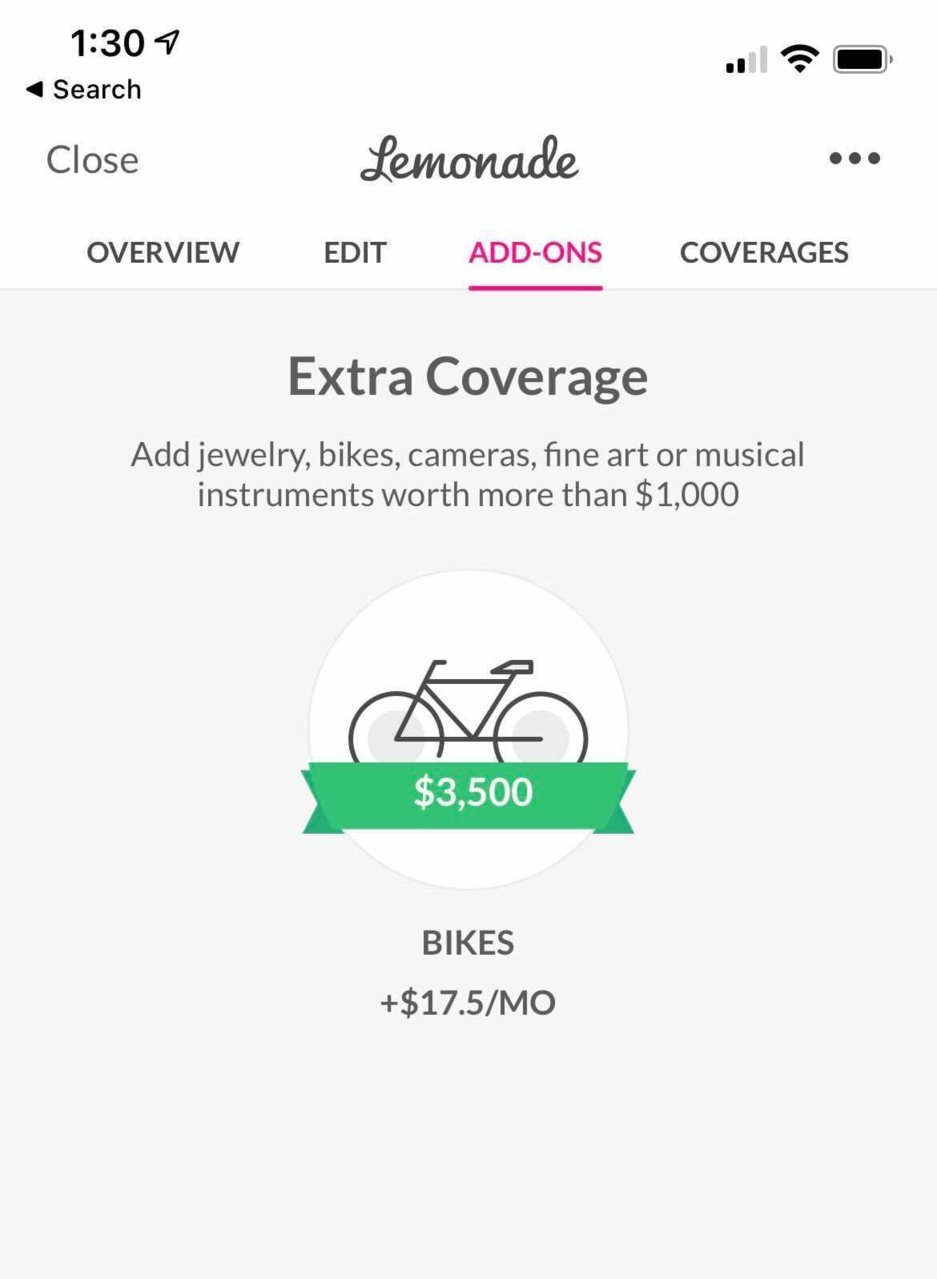Switch to the EDIT tab
This screenshot has height=1279, width=937.
pyautogui.click(x=355, y=252)
